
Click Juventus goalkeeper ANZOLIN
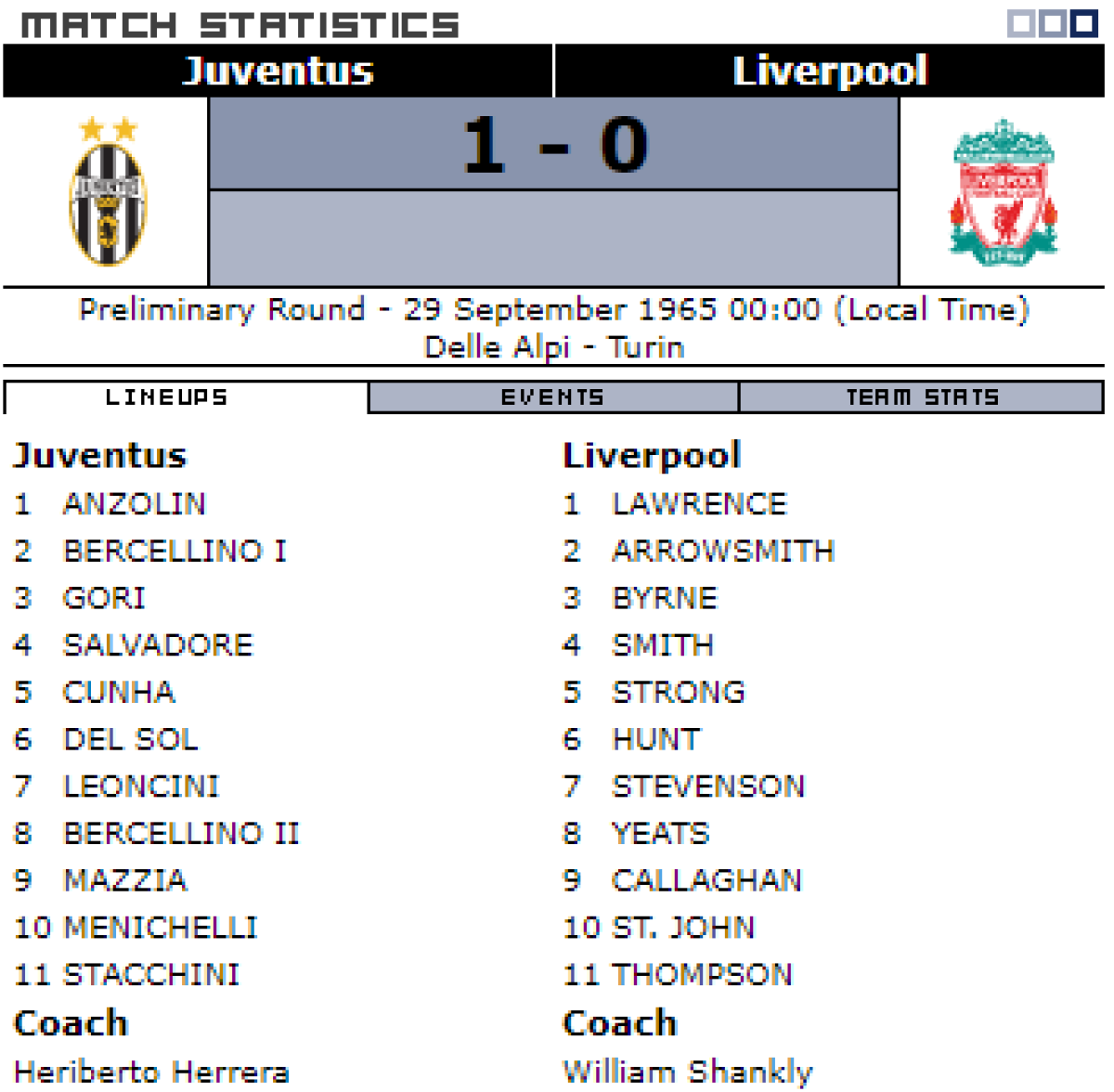[x=134, y=503]
